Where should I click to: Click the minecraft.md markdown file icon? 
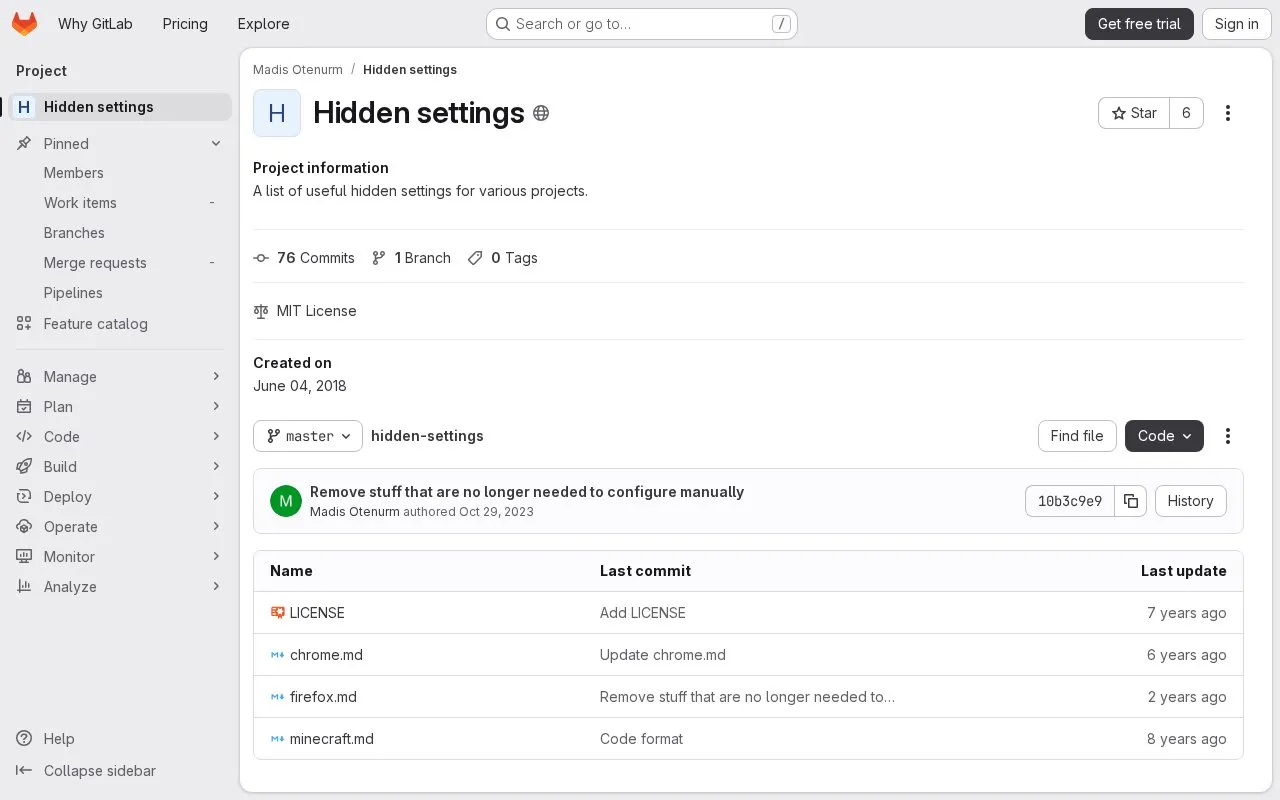278,739
